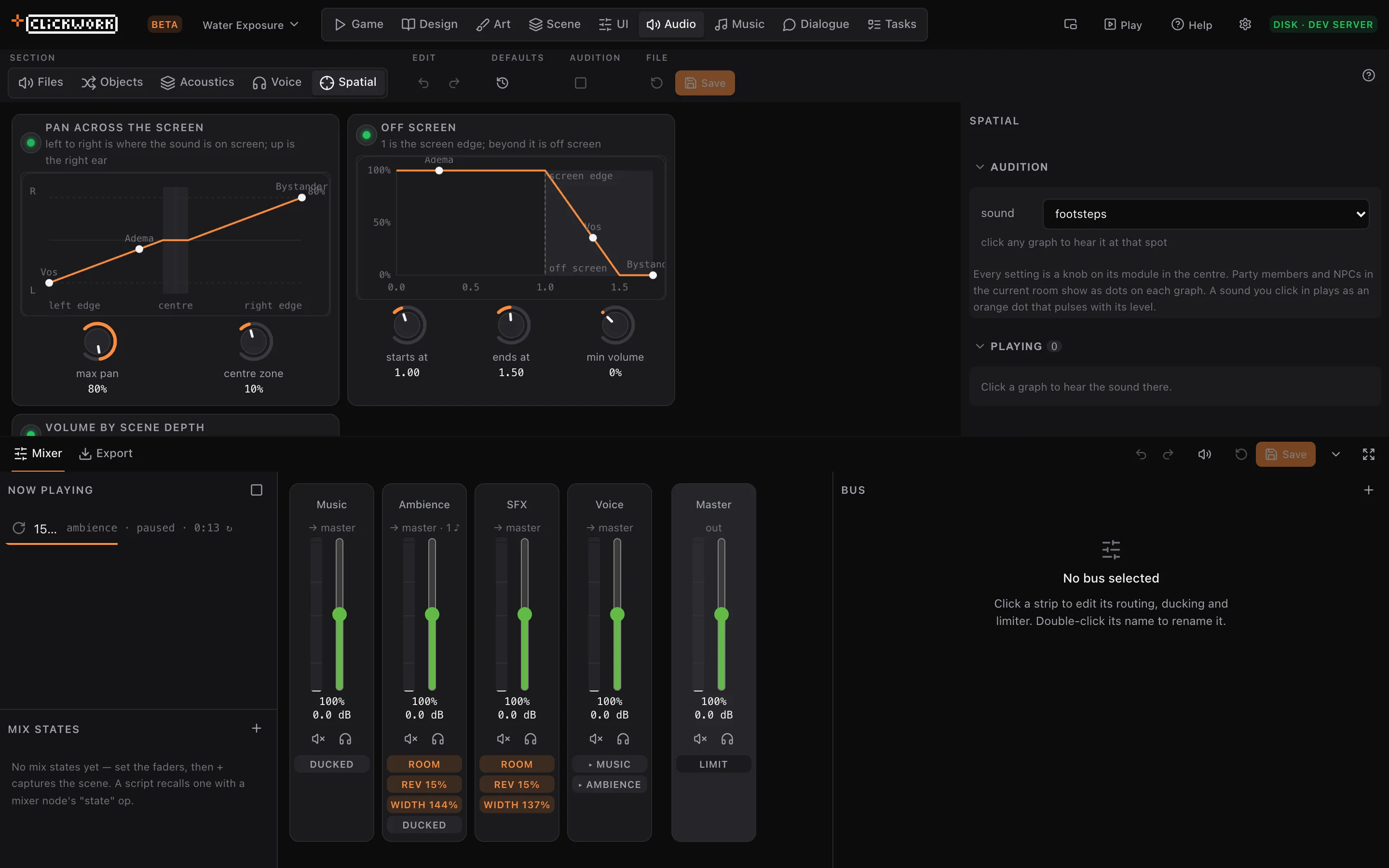Image resolution: width=1389 pixels, height=868 pixels.
Task: Click the File revert icon beside the top Save button
Action: (656, 83)
